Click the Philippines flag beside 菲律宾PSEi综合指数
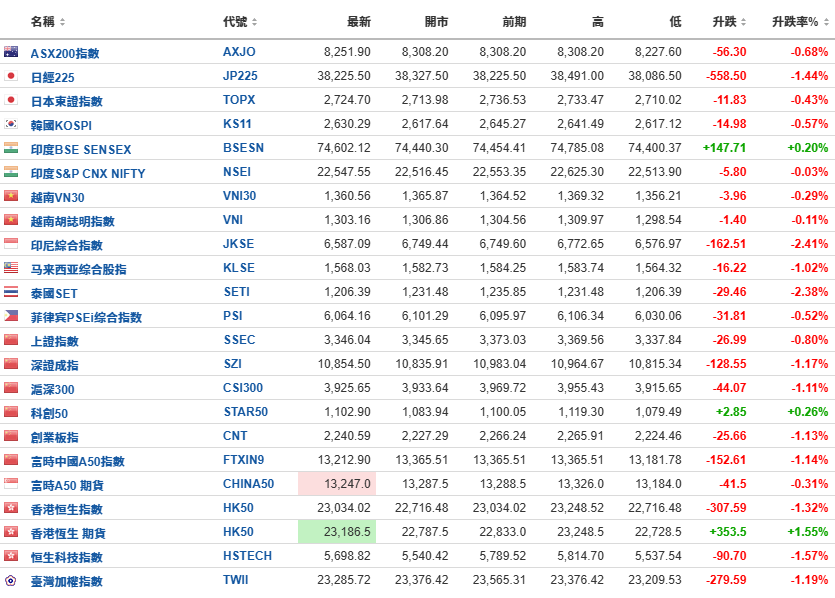 point(11,315)
